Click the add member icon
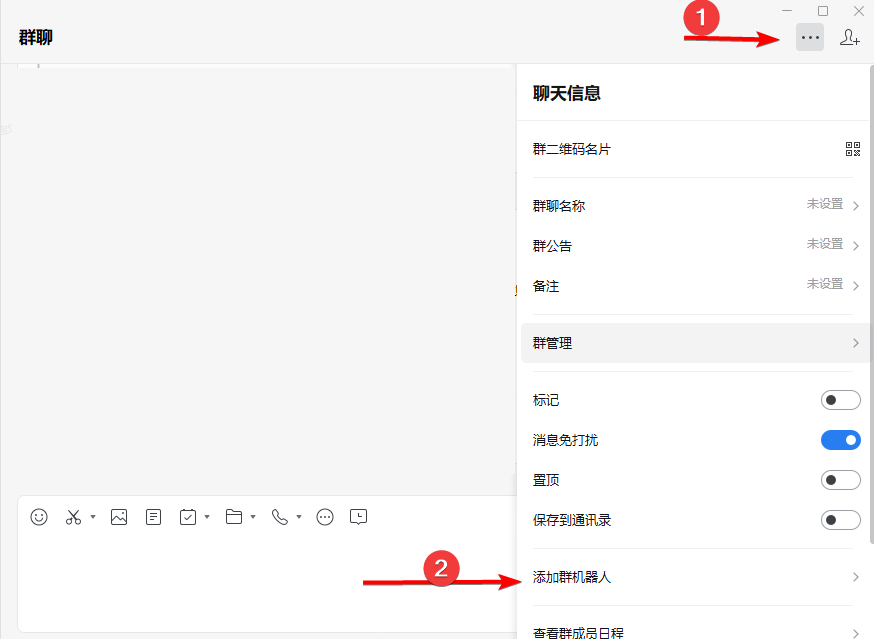The image size is (874, 639). point(849,37)
